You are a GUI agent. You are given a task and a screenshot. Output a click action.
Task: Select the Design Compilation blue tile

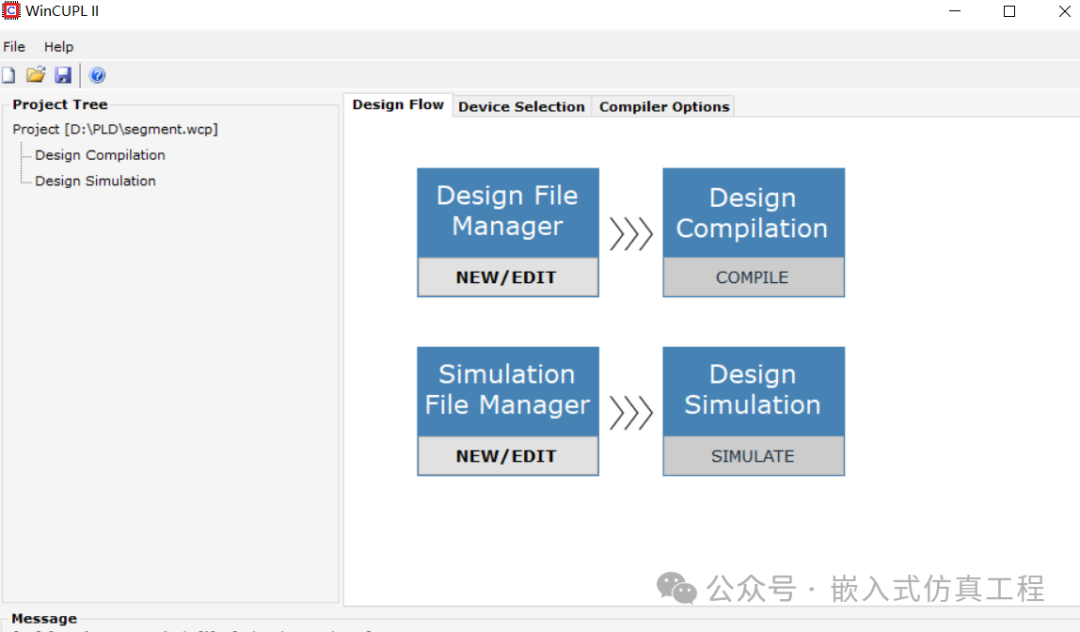pyautogui.click(x=754, y=213)
